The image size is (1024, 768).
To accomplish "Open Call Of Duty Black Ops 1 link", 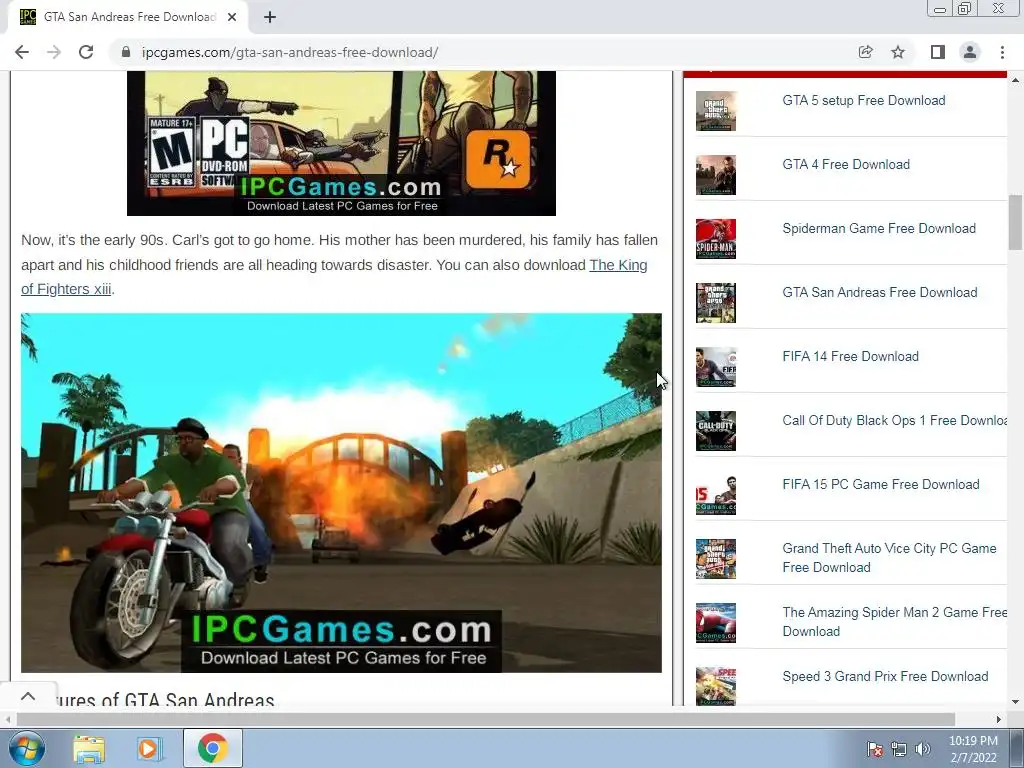I will [x=895, y=421].
